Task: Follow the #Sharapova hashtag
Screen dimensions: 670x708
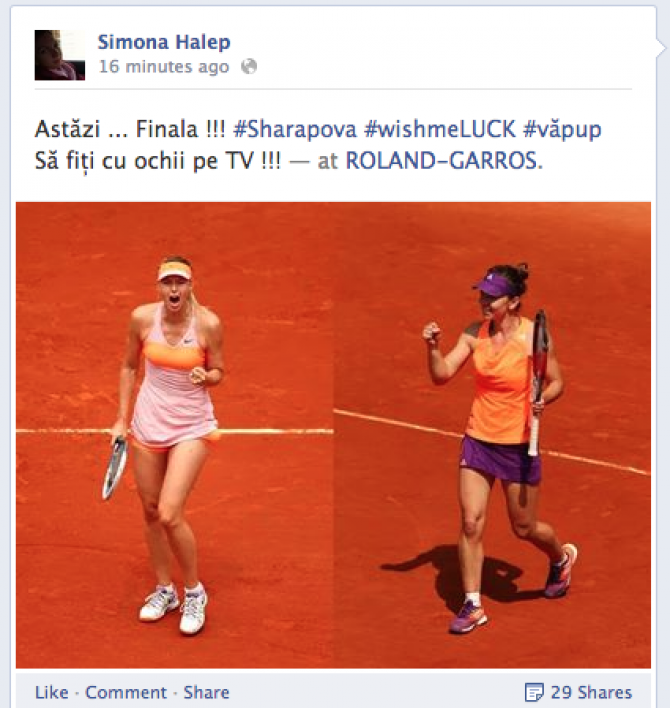Action: 295,129
